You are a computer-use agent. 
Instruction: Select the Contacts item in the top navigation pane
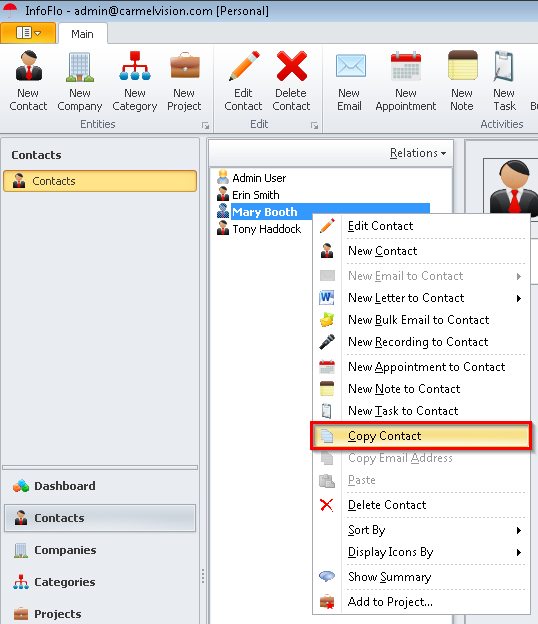click(100, 181)
